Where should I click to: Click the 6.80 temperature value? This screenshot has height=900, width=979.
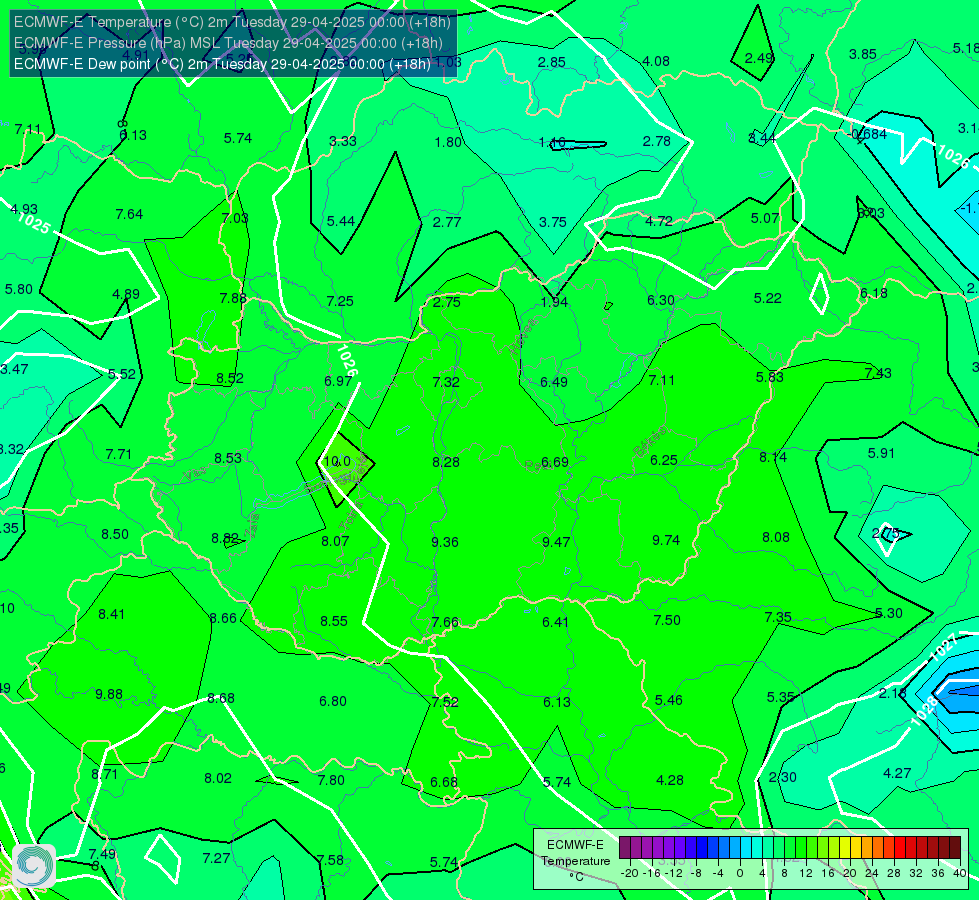[333, 701]
